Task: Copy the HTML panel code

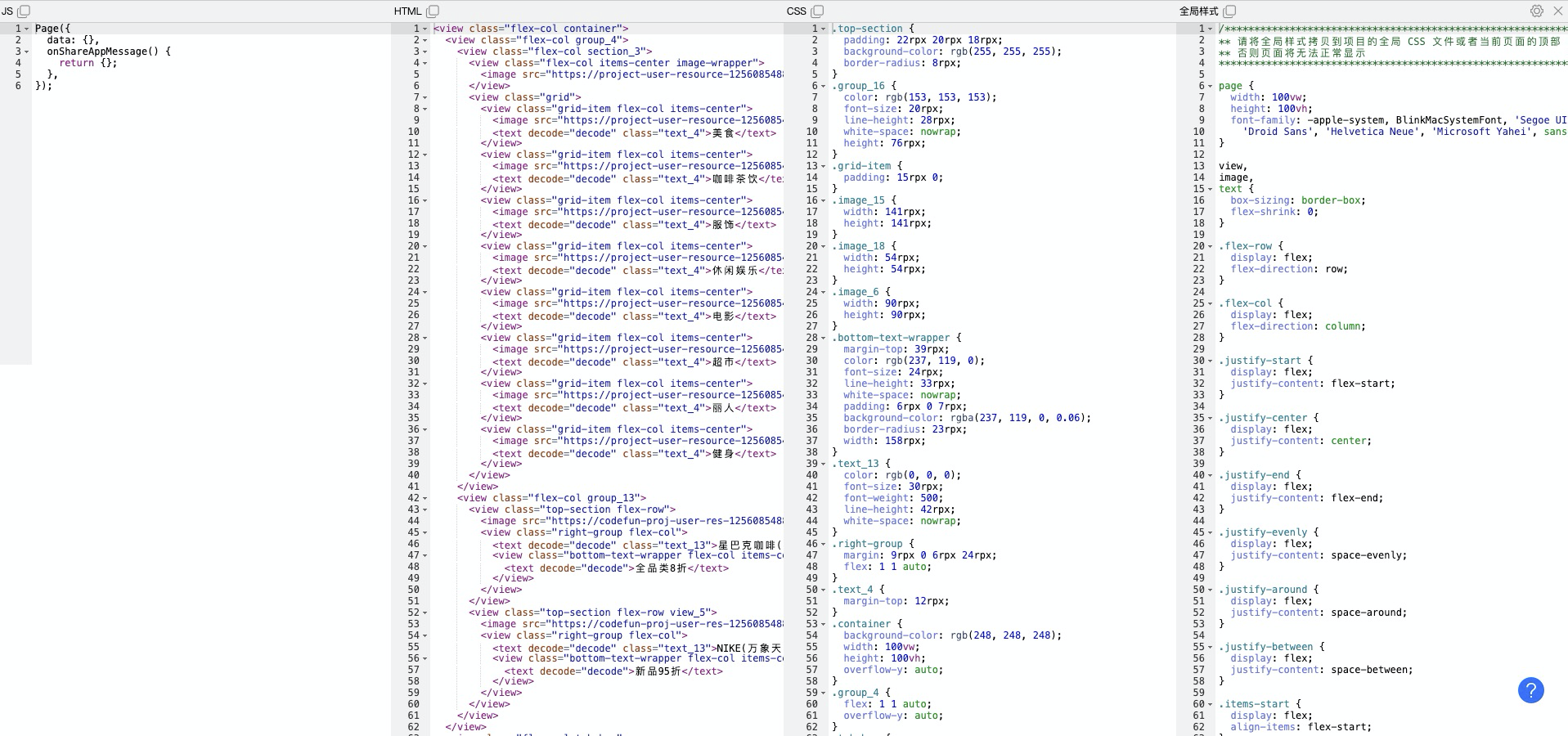Action: point(433,11)
